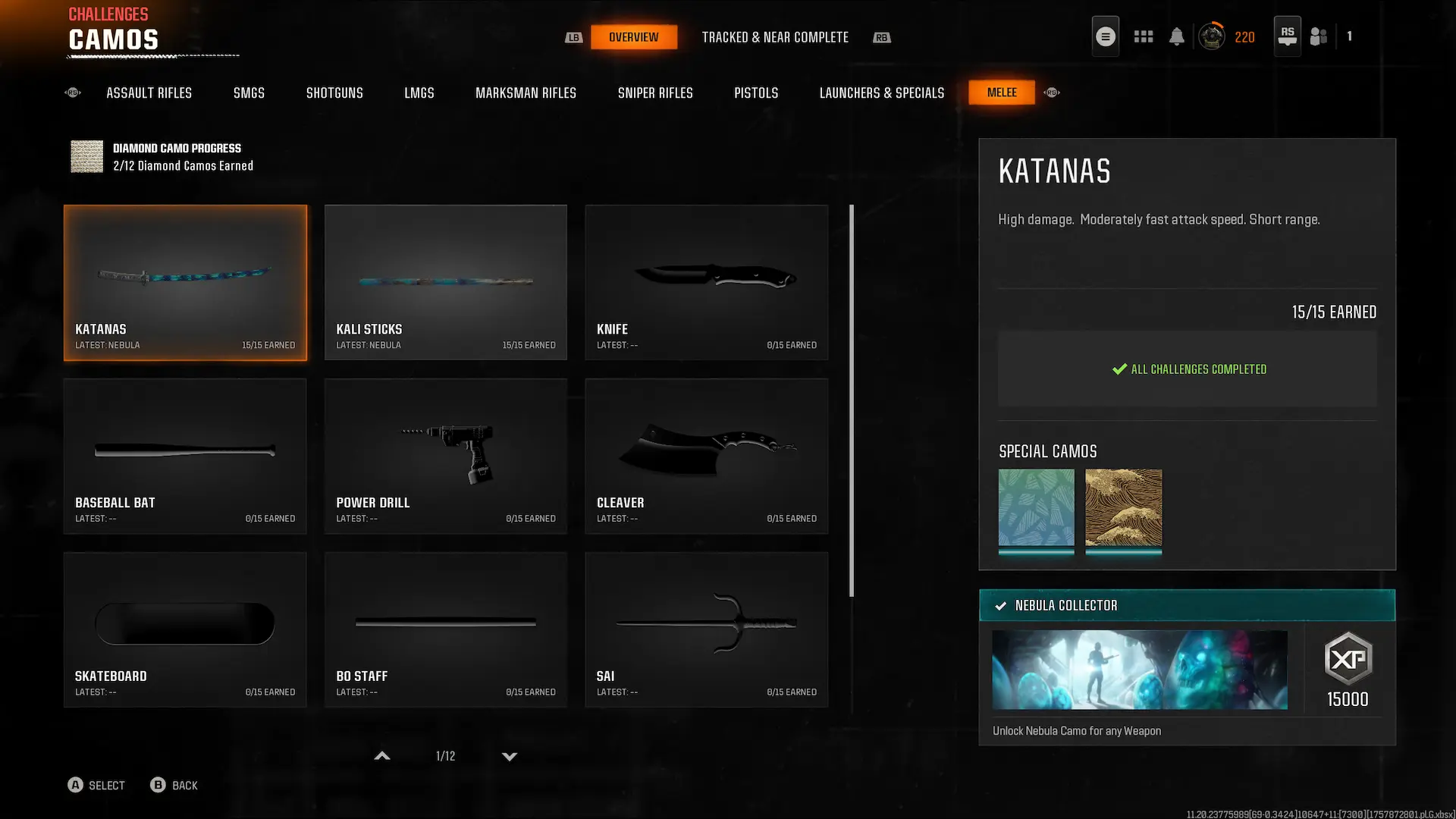Click the player emblem avatar icon
Viewport: 1456px width, 819px height.
coord(1211,36)
